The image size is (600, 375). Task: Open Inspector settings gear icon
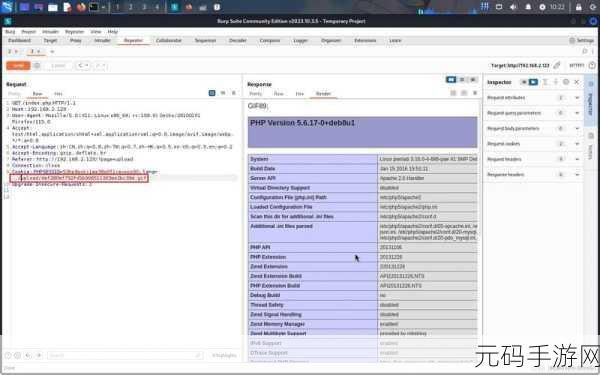click(566, 82)
